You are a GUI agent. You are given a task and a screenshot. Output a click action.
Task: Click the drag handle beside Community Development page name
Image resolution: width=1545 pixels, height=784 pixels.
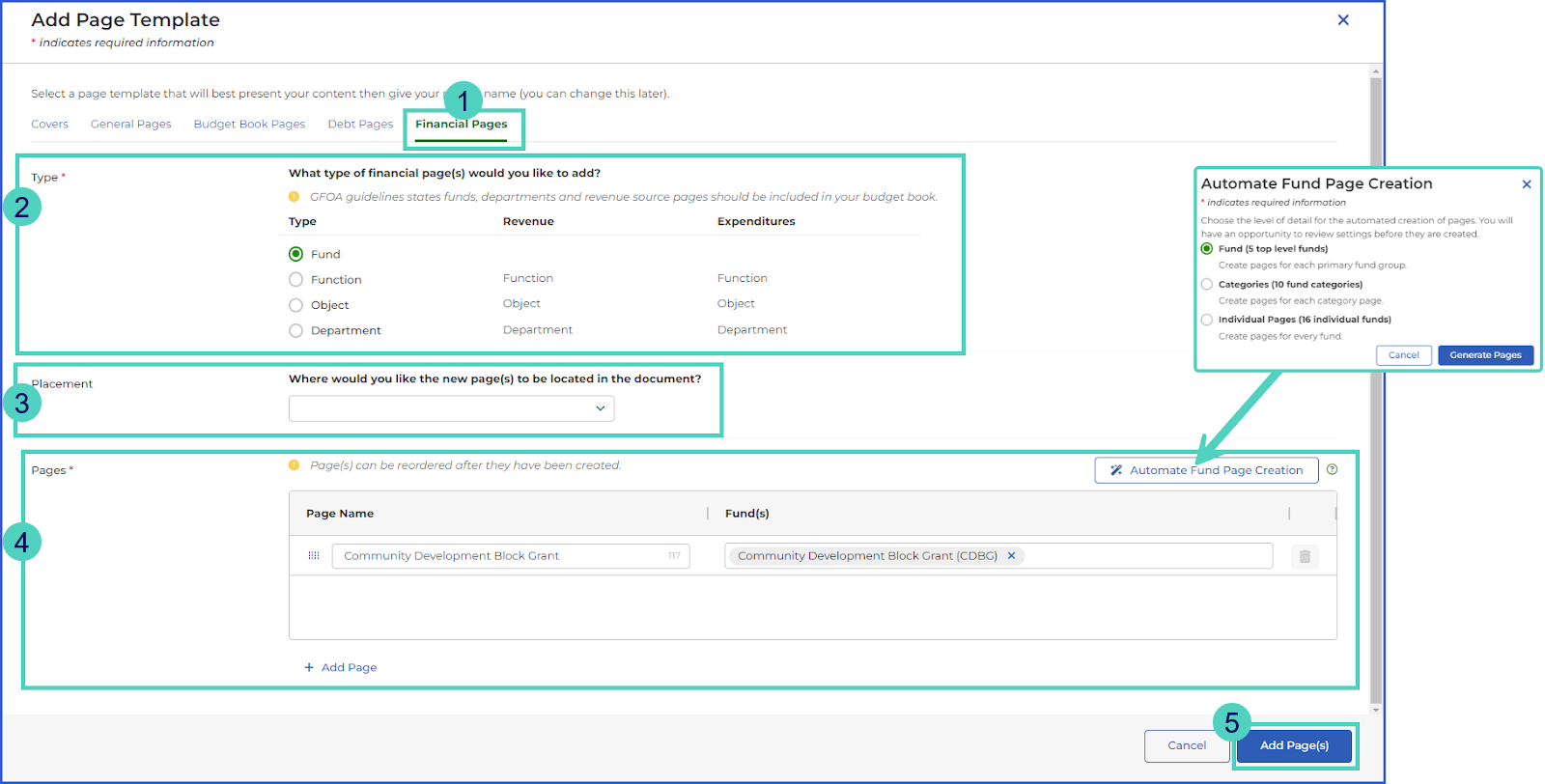[314, 556]
